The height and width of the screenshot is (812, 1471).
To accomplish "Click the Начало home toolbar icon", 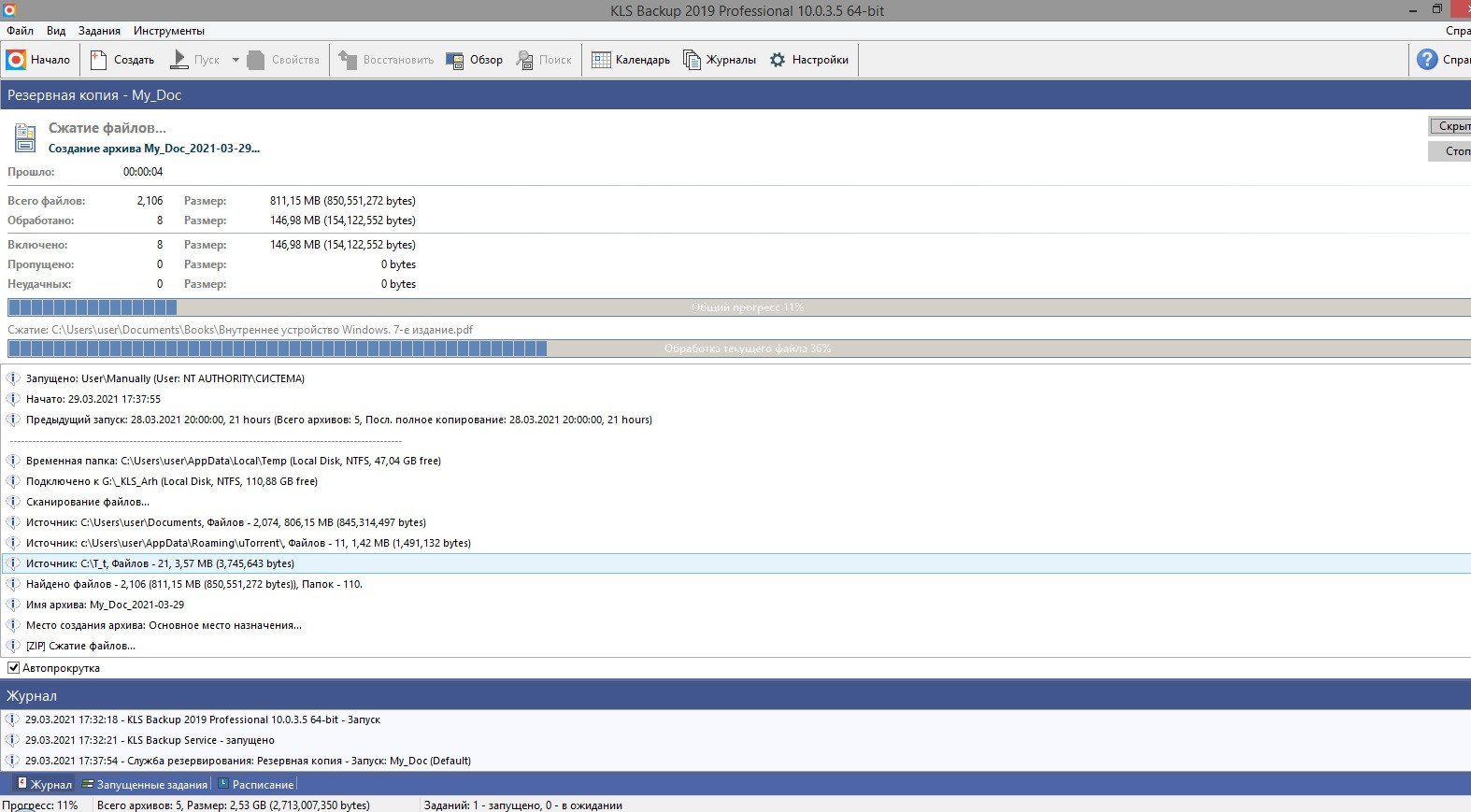I will 16,60.
